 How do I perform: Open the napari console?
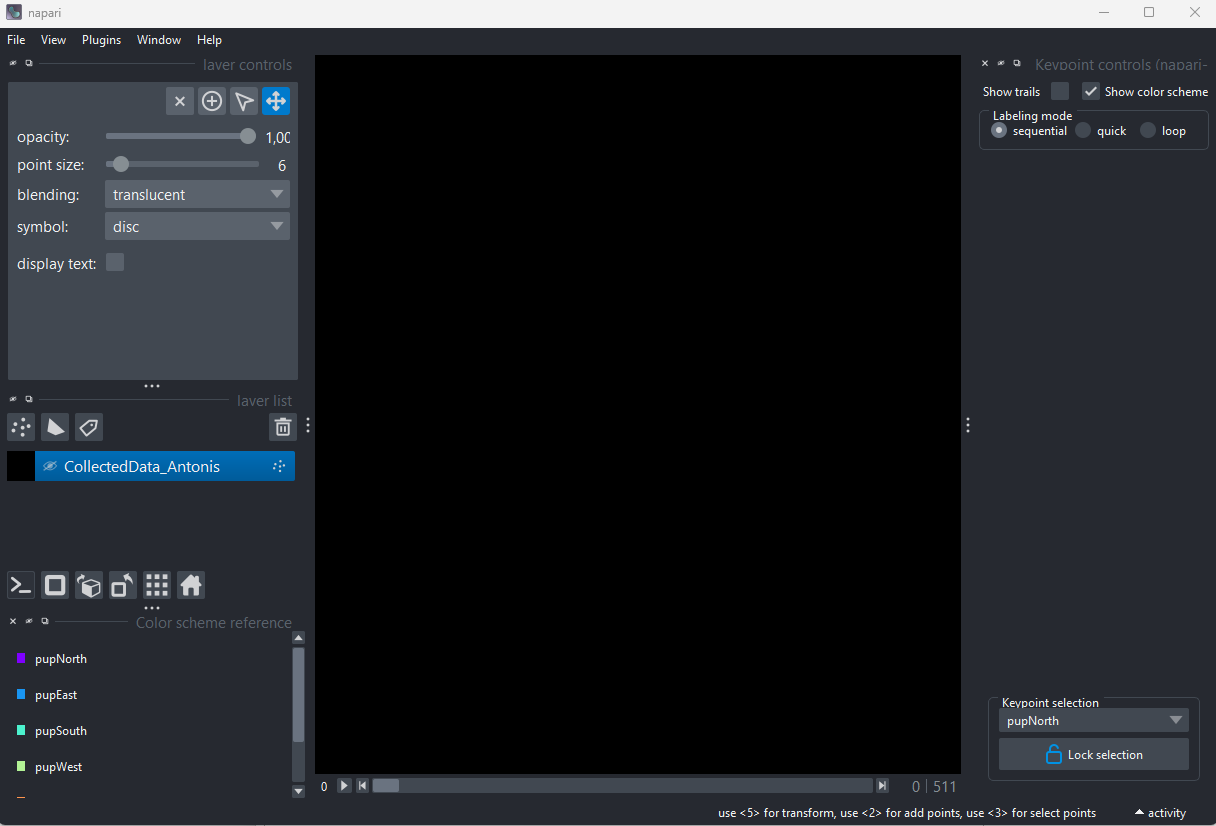tap(20, 585)
